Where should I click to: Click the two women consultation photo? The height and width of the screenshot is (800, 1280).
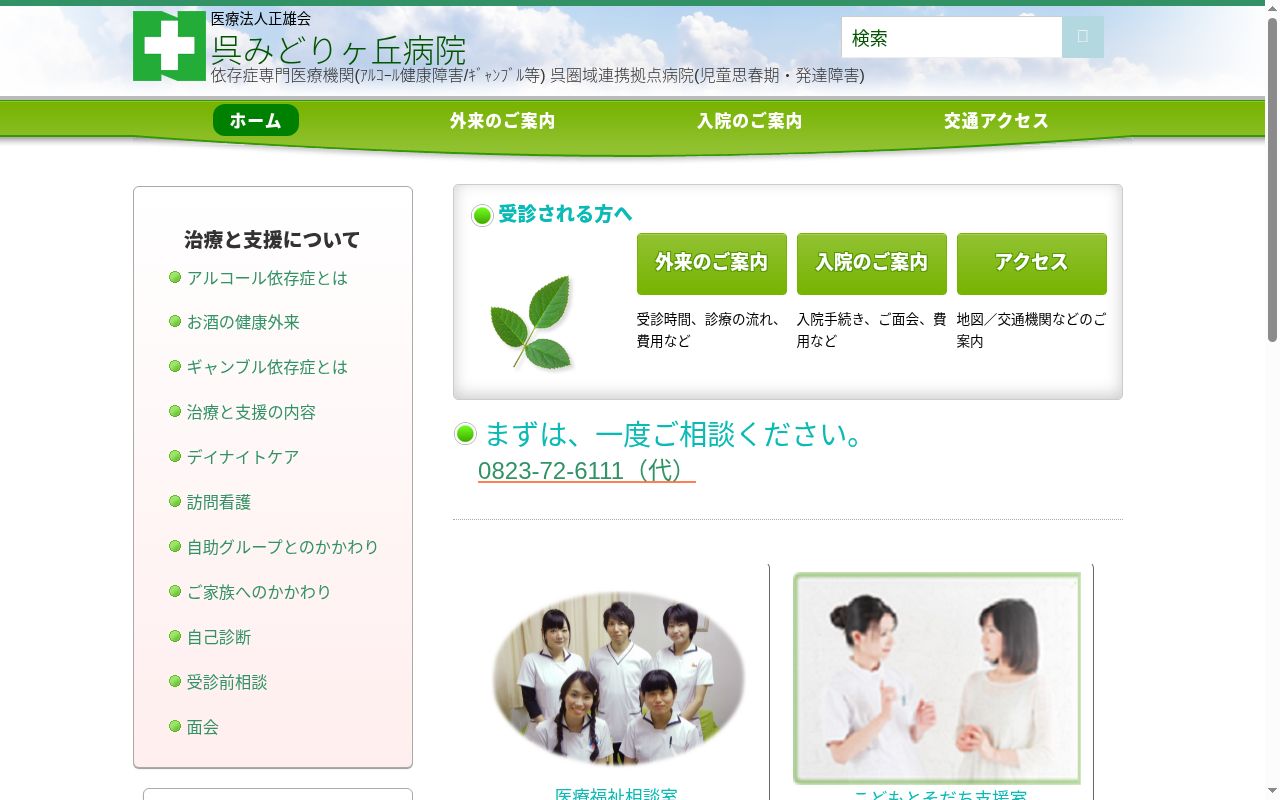937,678
